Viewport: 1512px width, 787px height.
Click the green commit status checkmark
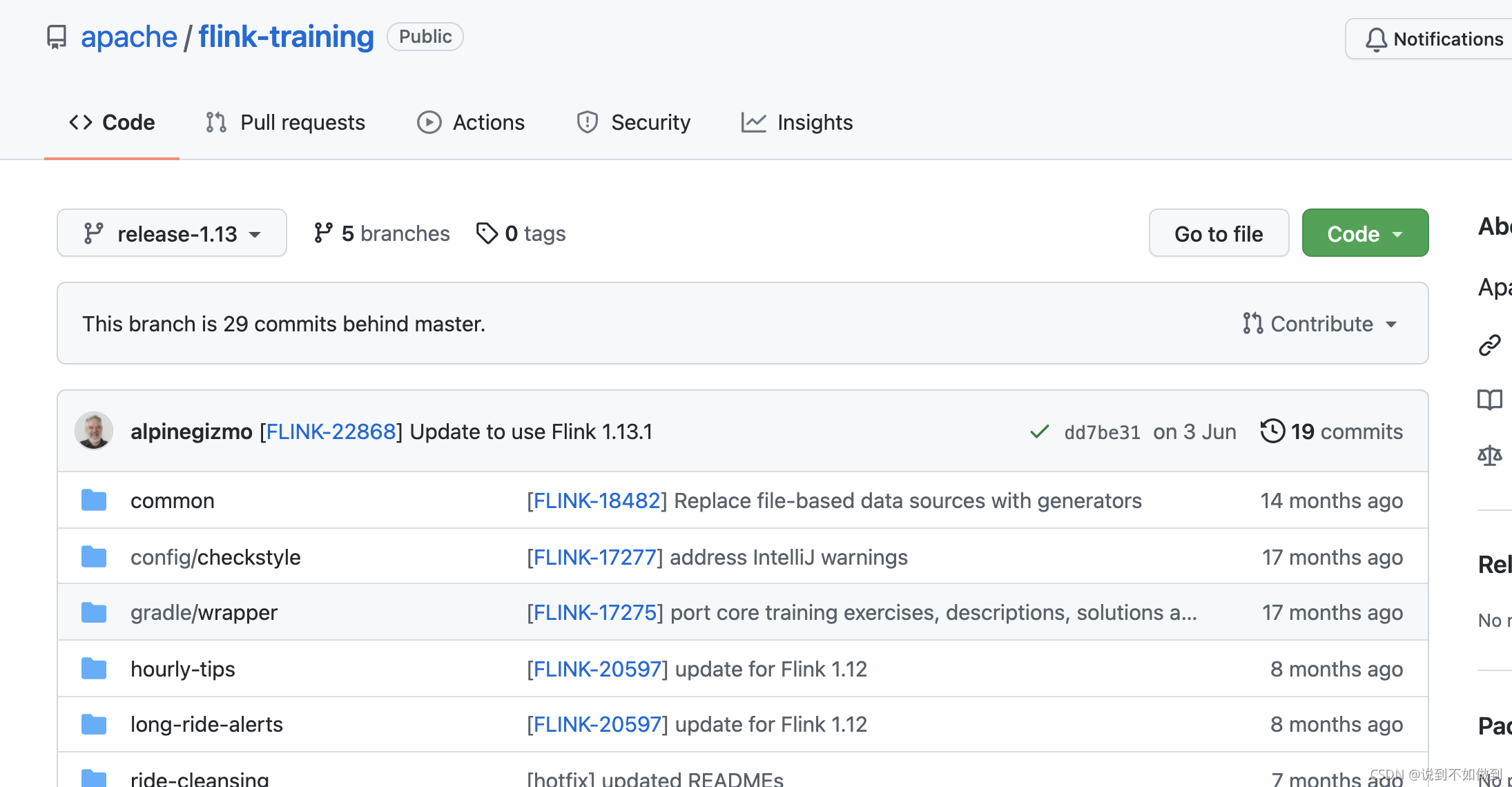coord(1039,432)
